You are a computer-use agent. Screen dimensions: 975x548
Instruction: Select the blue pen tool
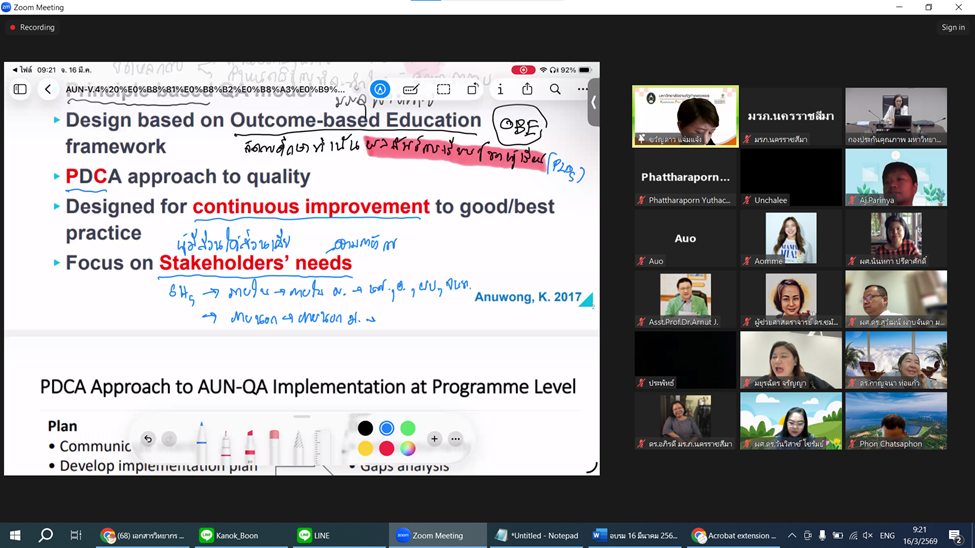199,440
